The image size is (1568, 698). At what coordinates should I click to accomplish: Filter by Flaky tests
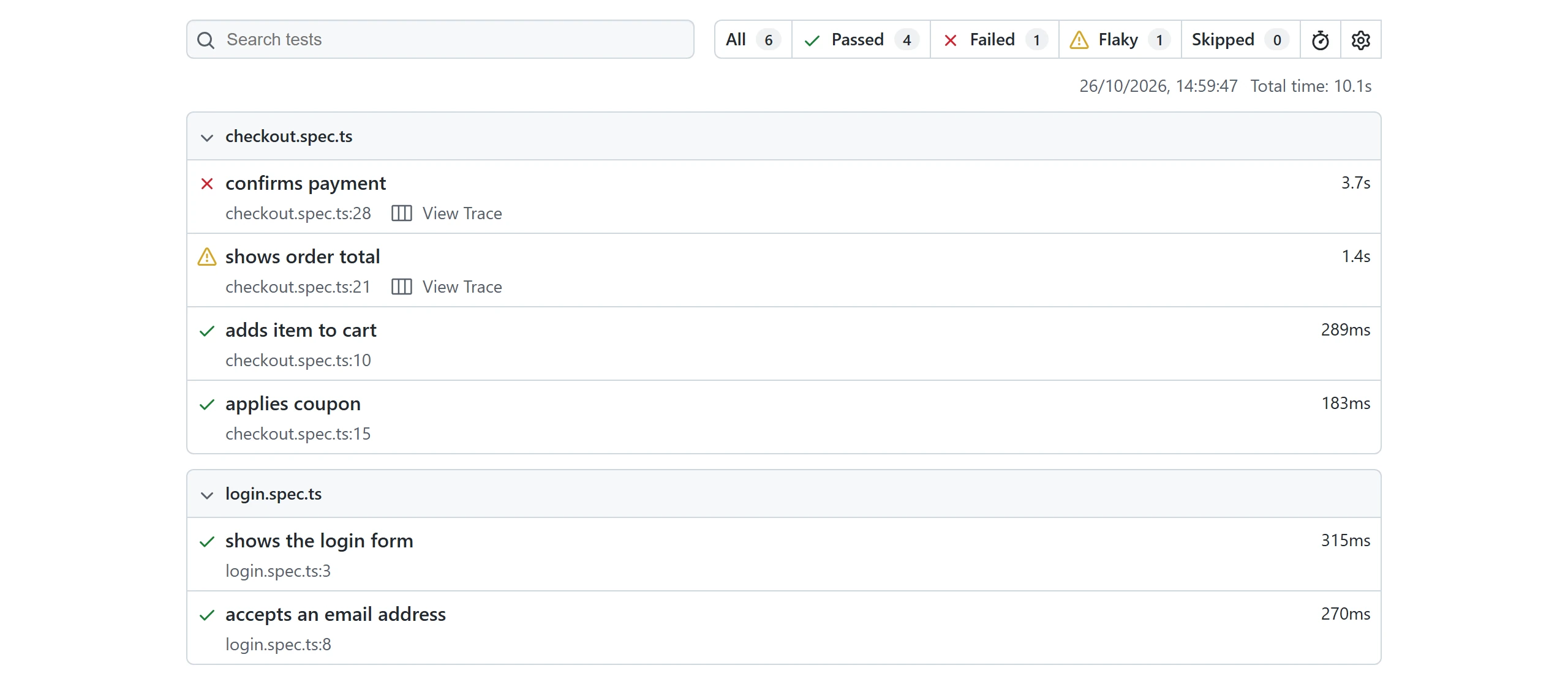tap(1120, 40)
